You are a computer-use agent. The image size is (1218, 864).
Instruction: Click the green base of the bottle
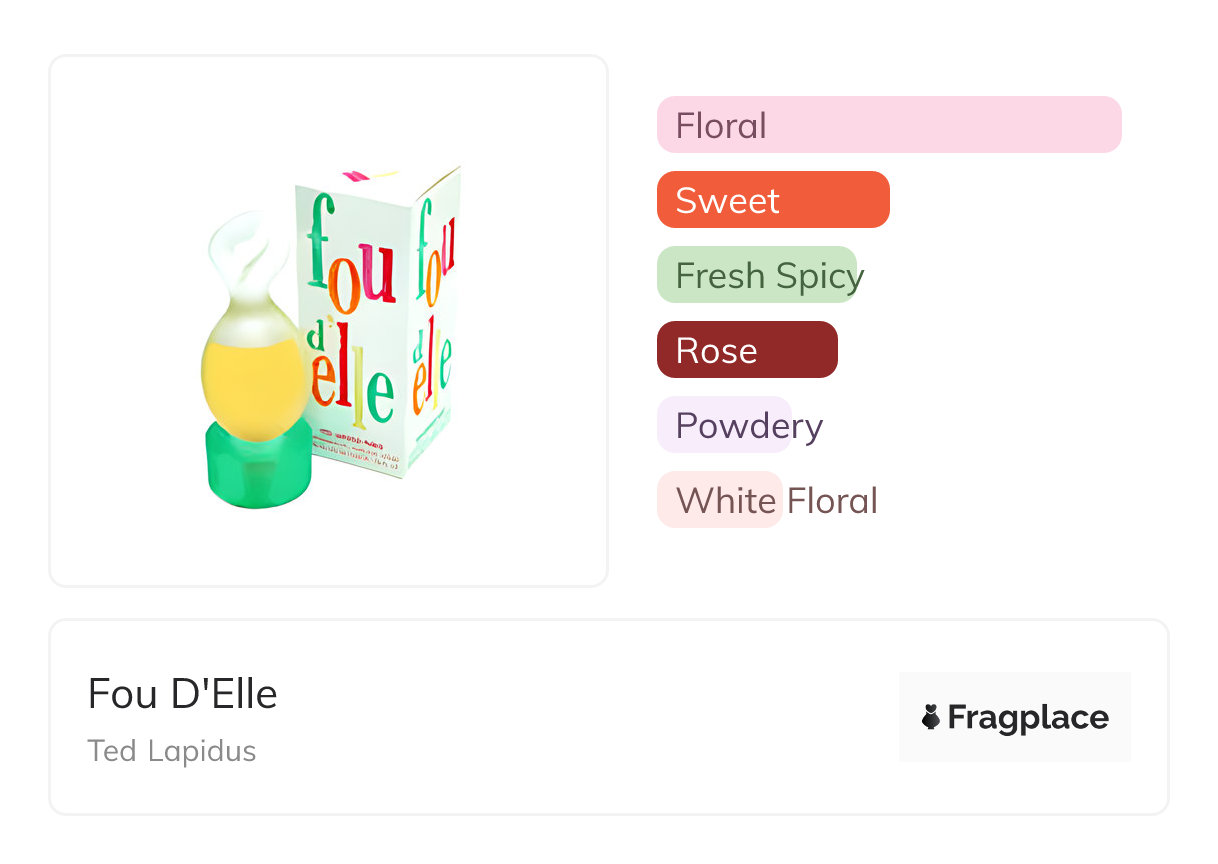(259, 463)
